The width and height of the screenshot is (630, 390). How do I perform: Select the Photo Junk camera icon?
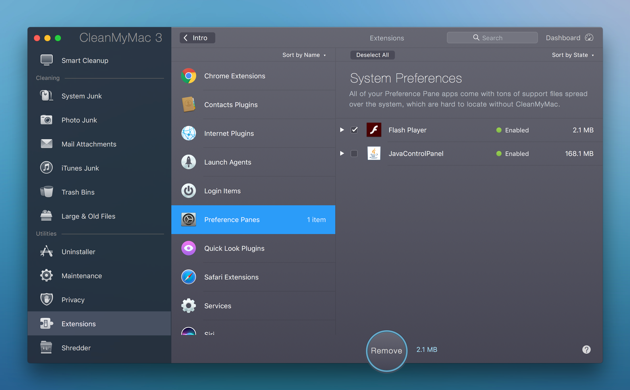coord(46,120)
